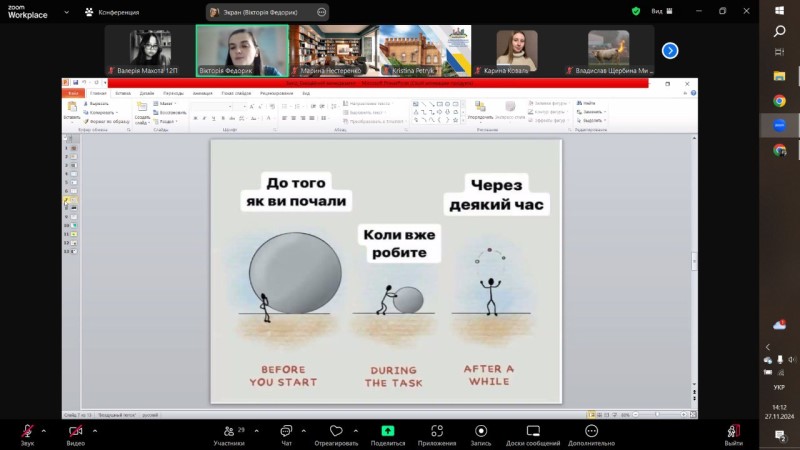
Task: Open Приложения apps
Action: click(x=437, y=435)
